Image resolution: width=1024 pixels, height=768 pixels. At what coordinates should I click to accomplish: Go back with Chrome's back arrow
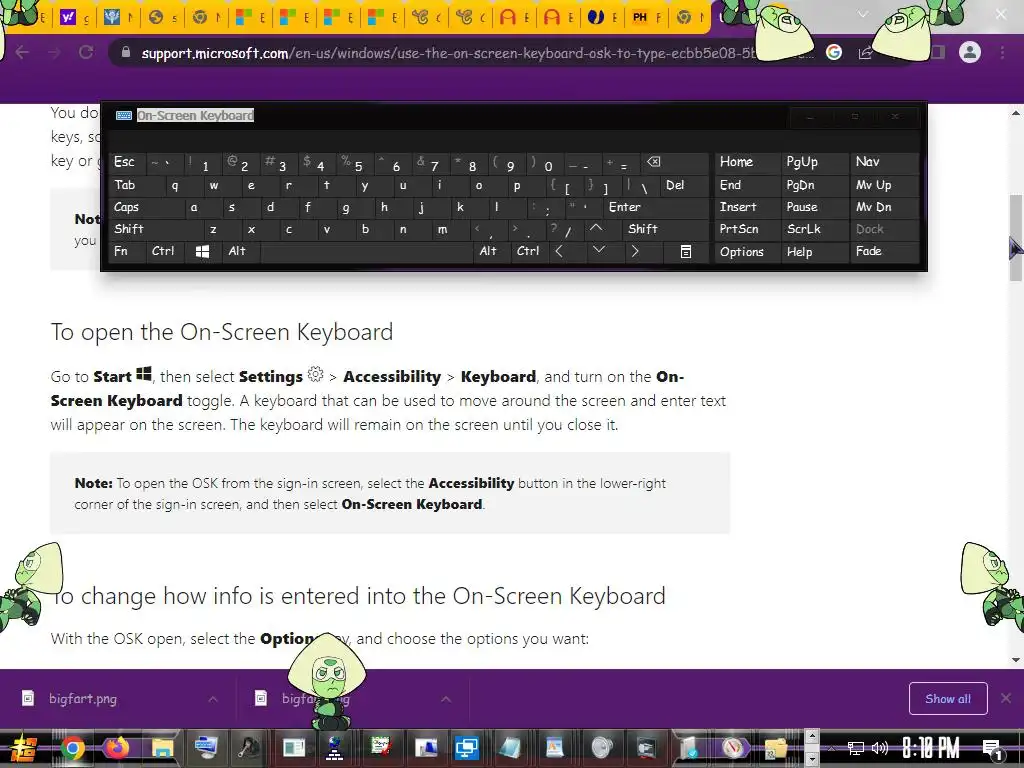22,52
